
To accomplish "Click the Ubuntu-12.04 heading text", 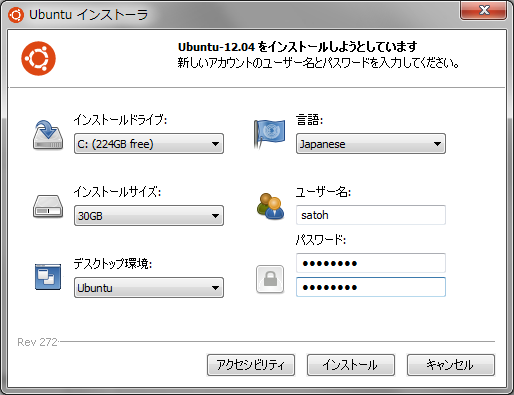I will [x=297, y=47].
